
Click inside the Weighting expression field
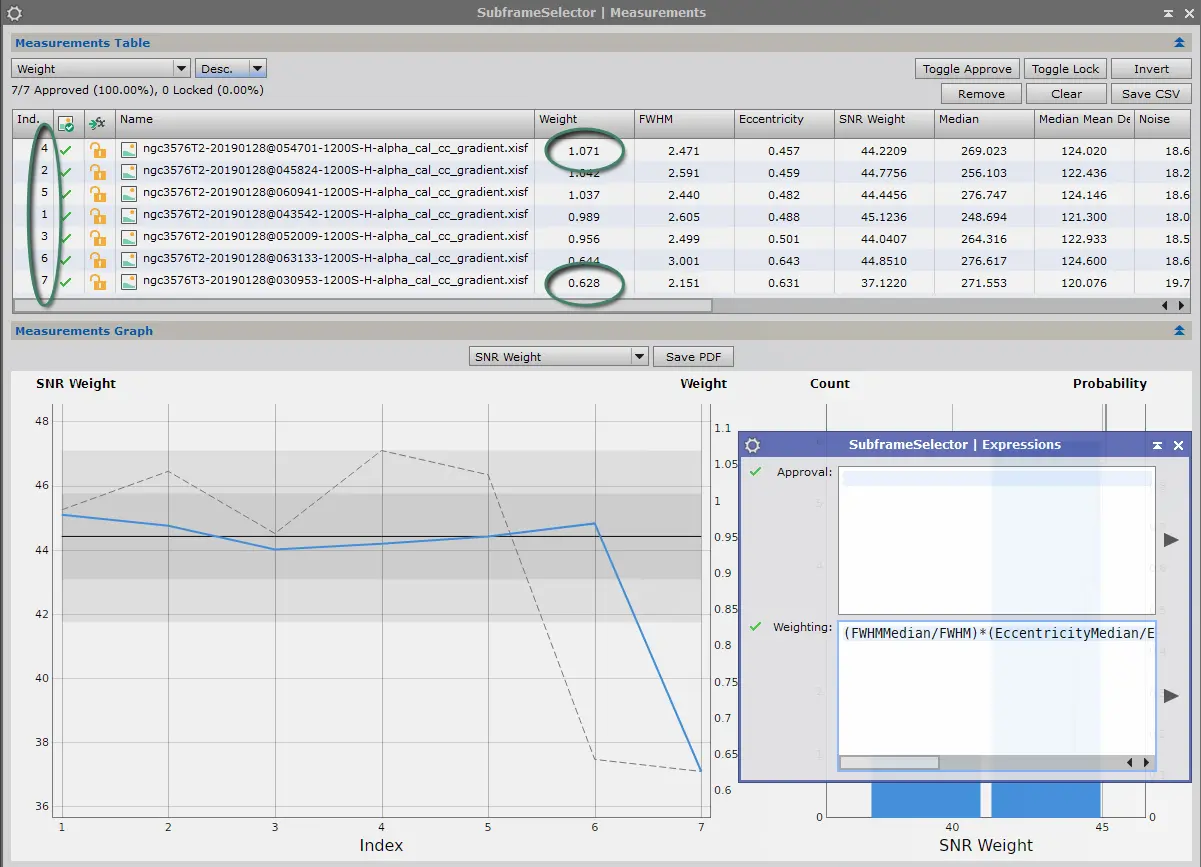click(x=996, y=687)
